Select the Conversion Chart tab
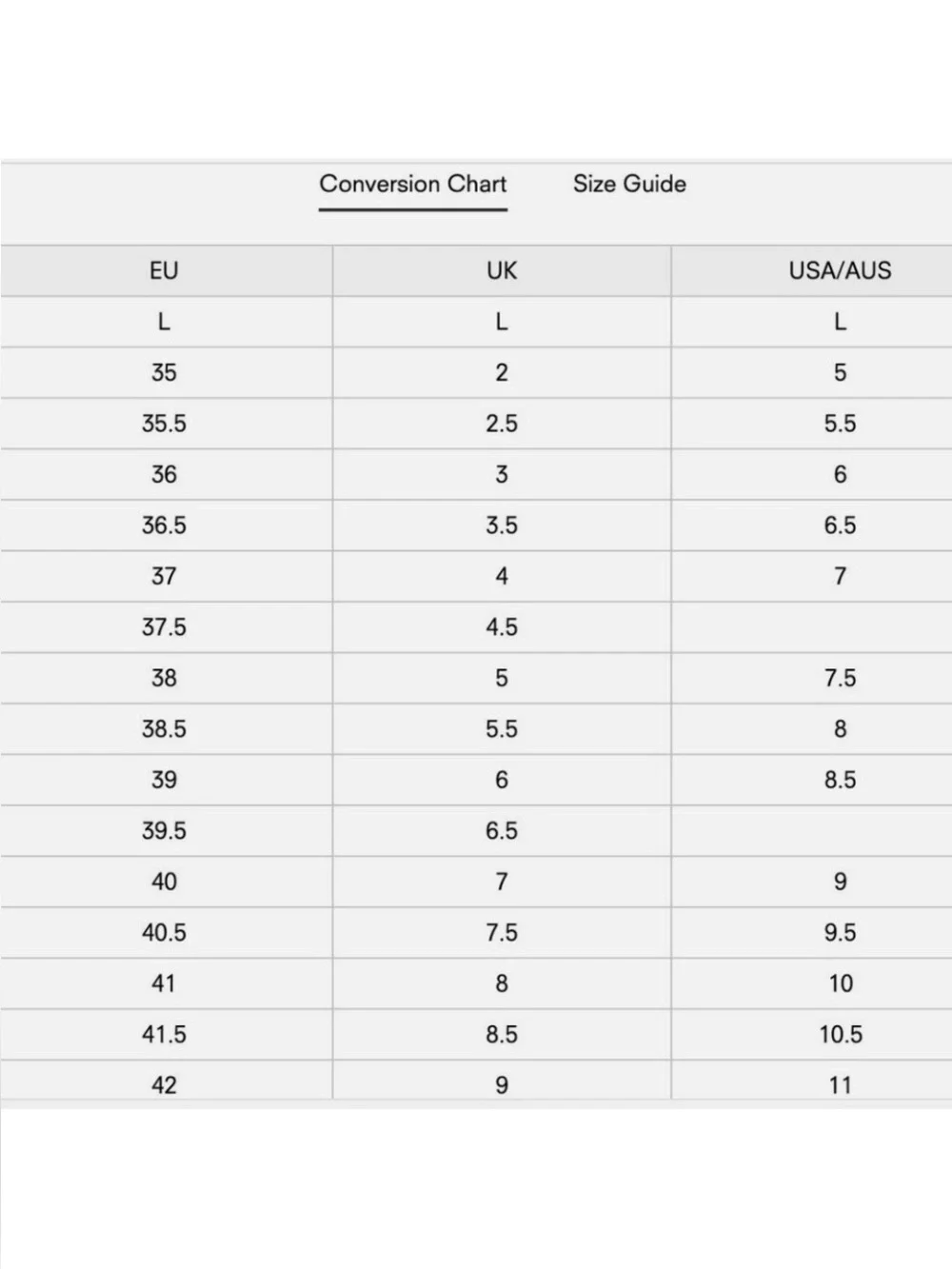Viewport: 952px width, 1269px height. pyautogui.click(x=413, y=184)
